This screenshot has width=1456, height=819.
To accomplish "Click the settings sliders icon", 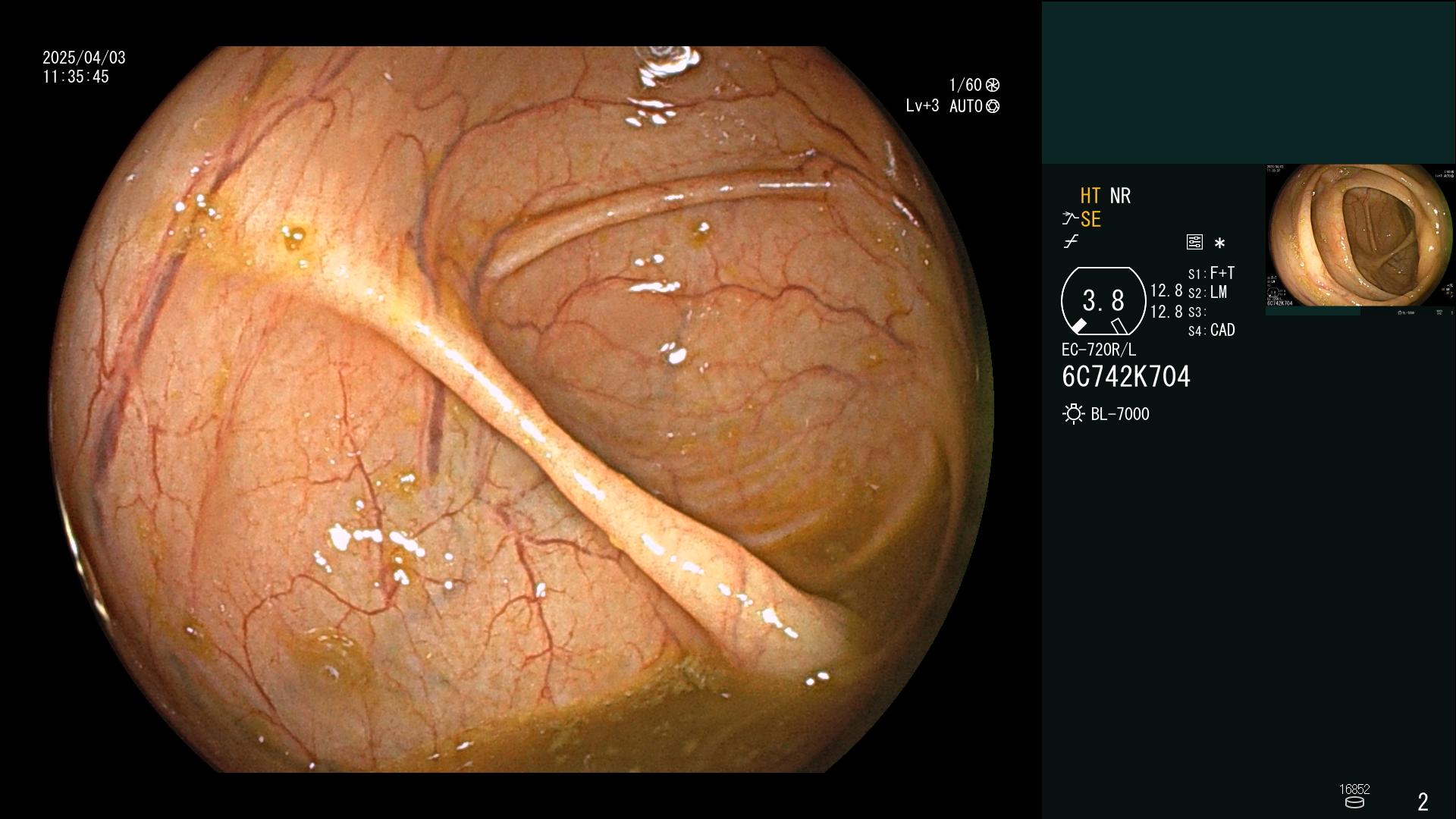I will [x=1194, y=242].
